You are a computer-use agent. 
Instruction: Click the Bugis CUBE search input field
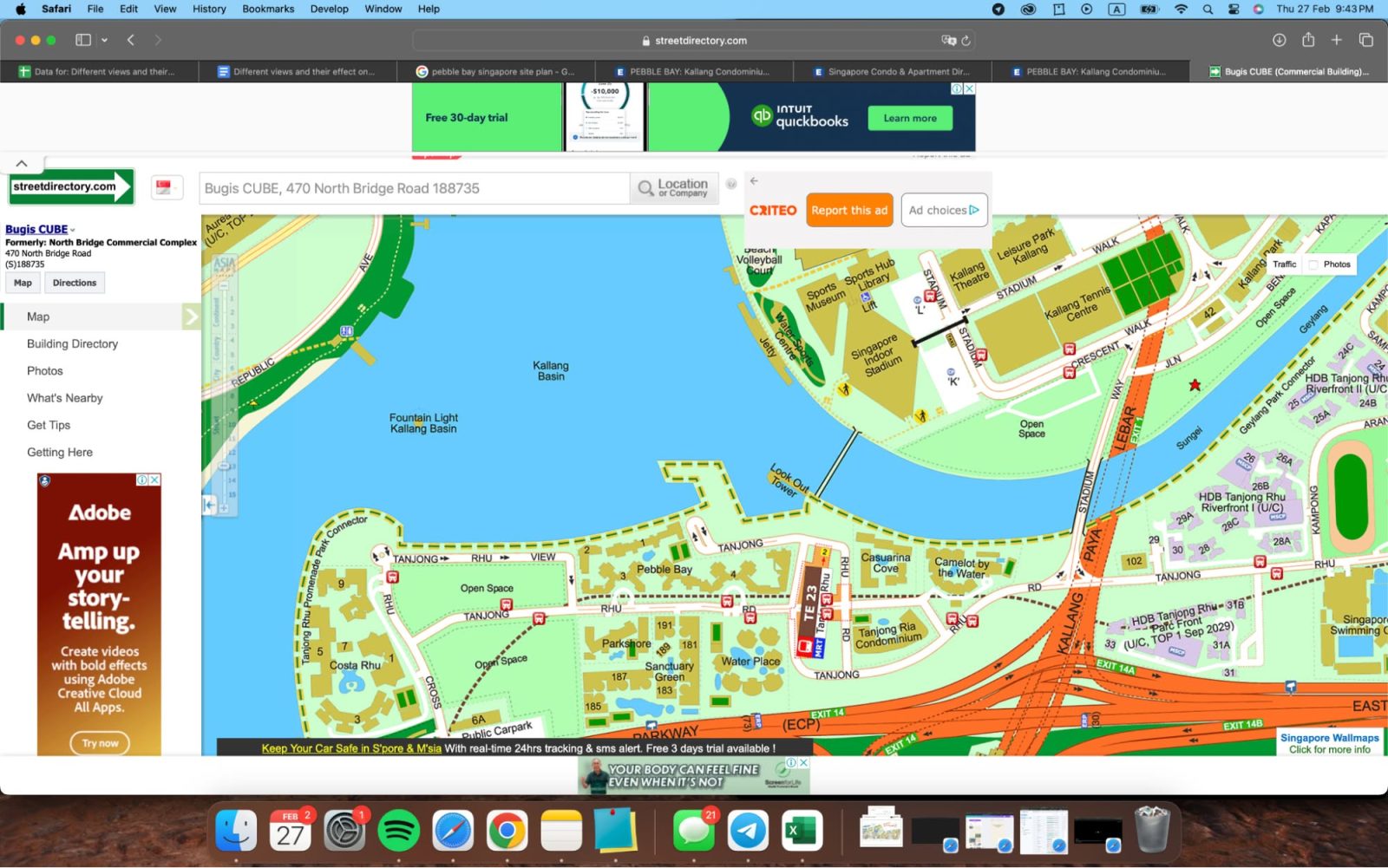(415, 188)
